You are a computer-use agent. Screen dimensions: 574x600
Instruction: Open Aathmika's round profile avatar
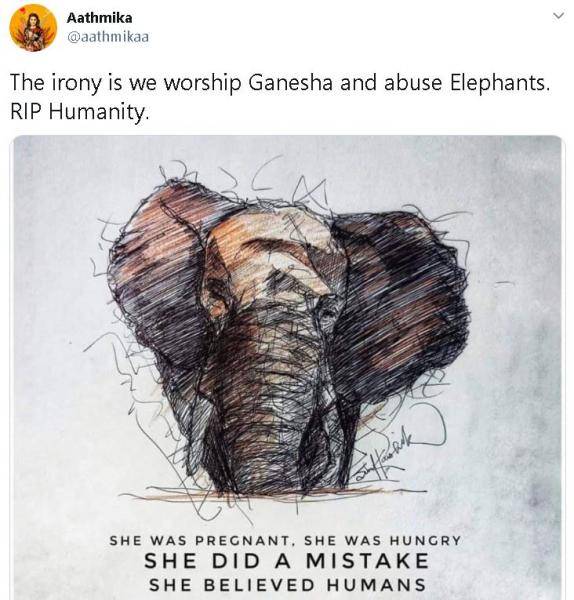point(33,28)
